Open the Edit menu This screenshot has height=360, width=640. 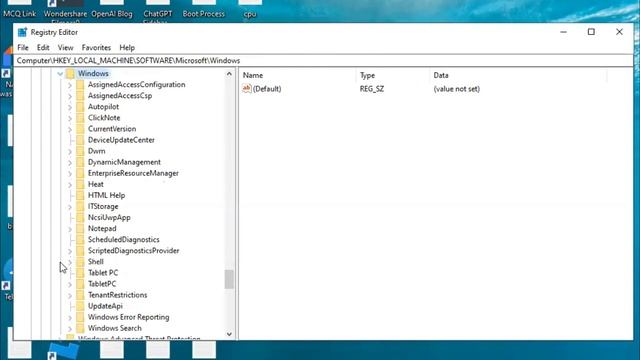(43, 48)
